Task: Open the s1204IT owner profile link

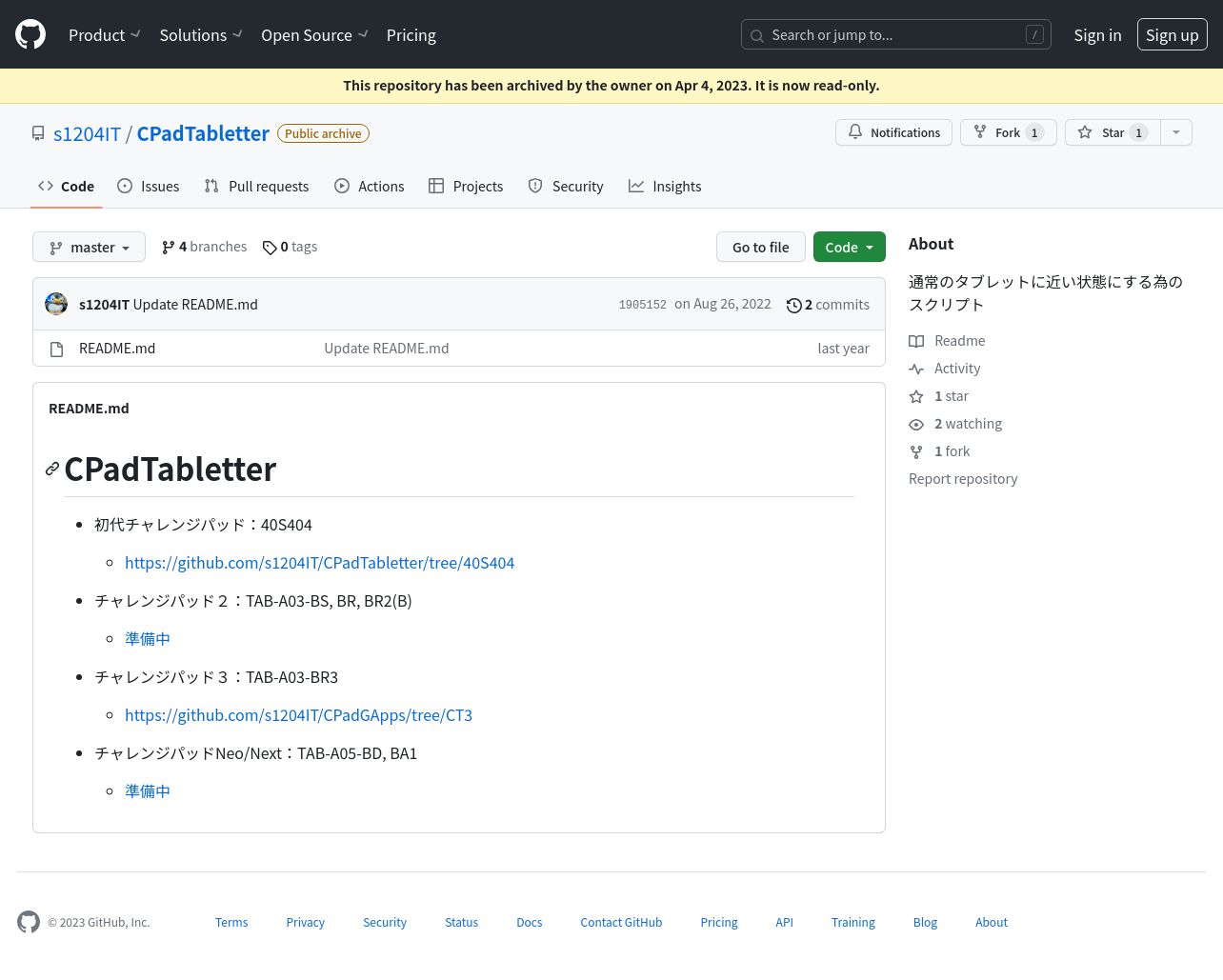Action: click(87, 134)
